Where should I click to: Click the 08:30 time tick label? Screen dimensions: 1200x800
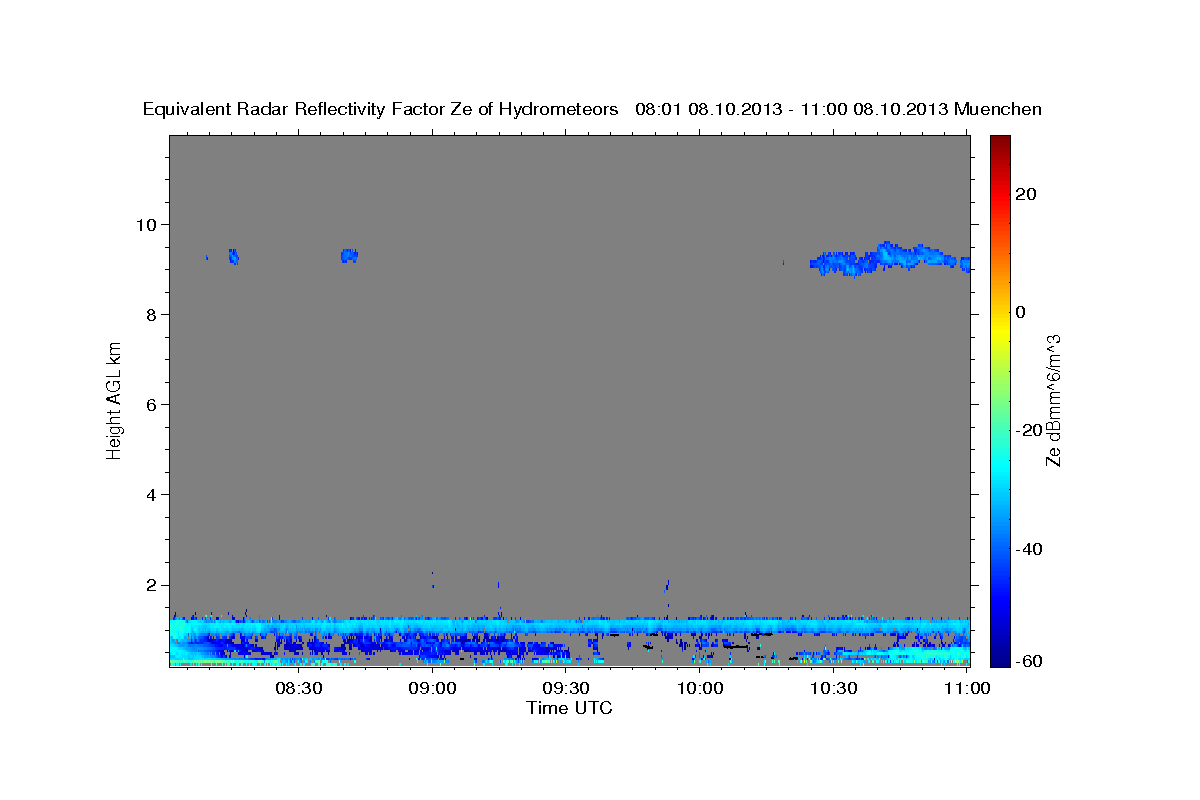click(299, 689)
